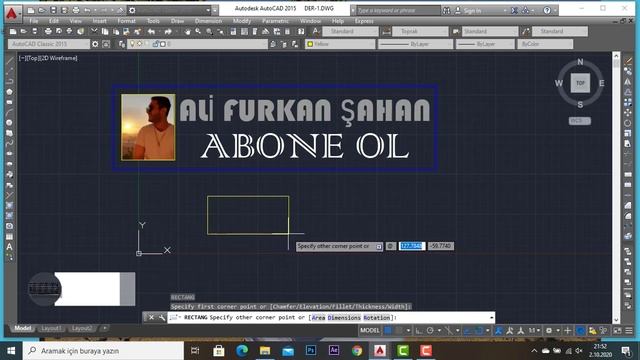Toggle ortho mode in status bar
Image resolution: width=640 pixels, height=360 pixels.
pos(419,331)
